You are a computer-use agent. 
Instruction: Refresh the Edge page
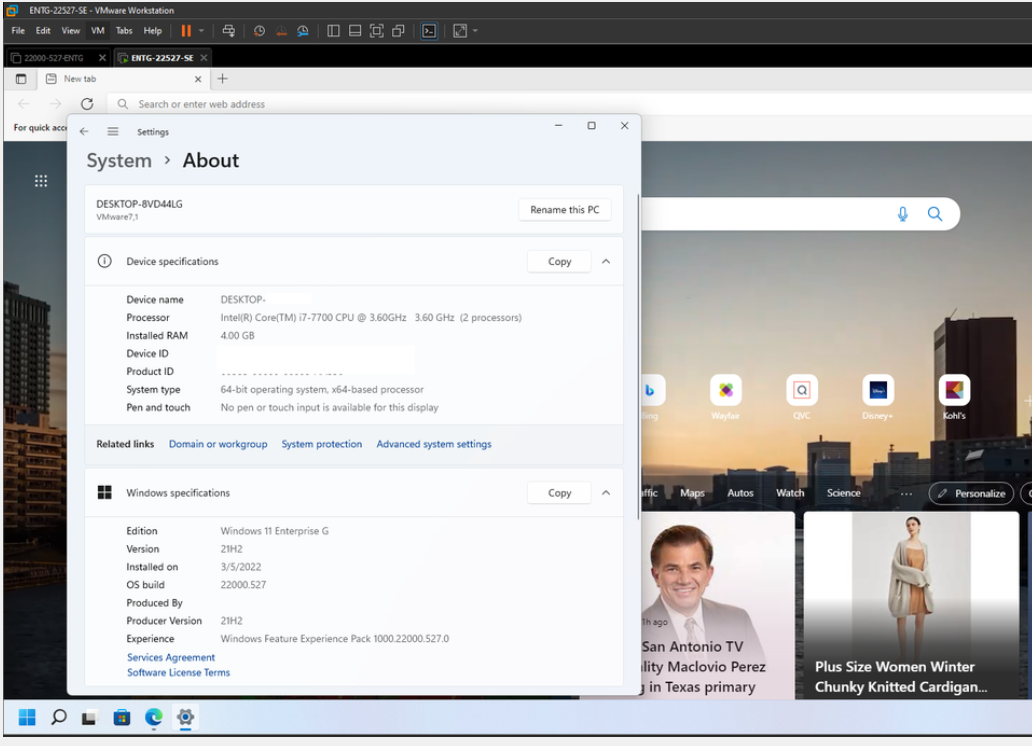point(87,104)
